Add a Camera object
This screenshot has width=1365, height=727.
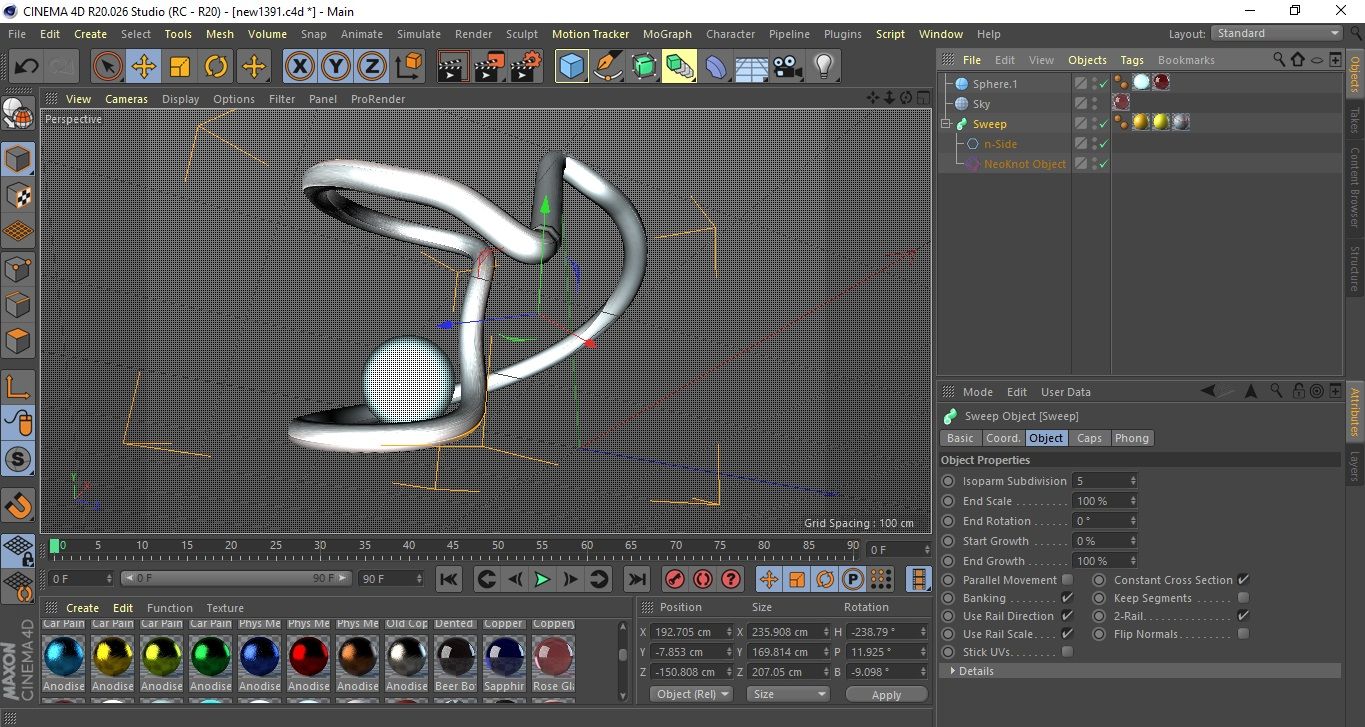coord(787,67)
